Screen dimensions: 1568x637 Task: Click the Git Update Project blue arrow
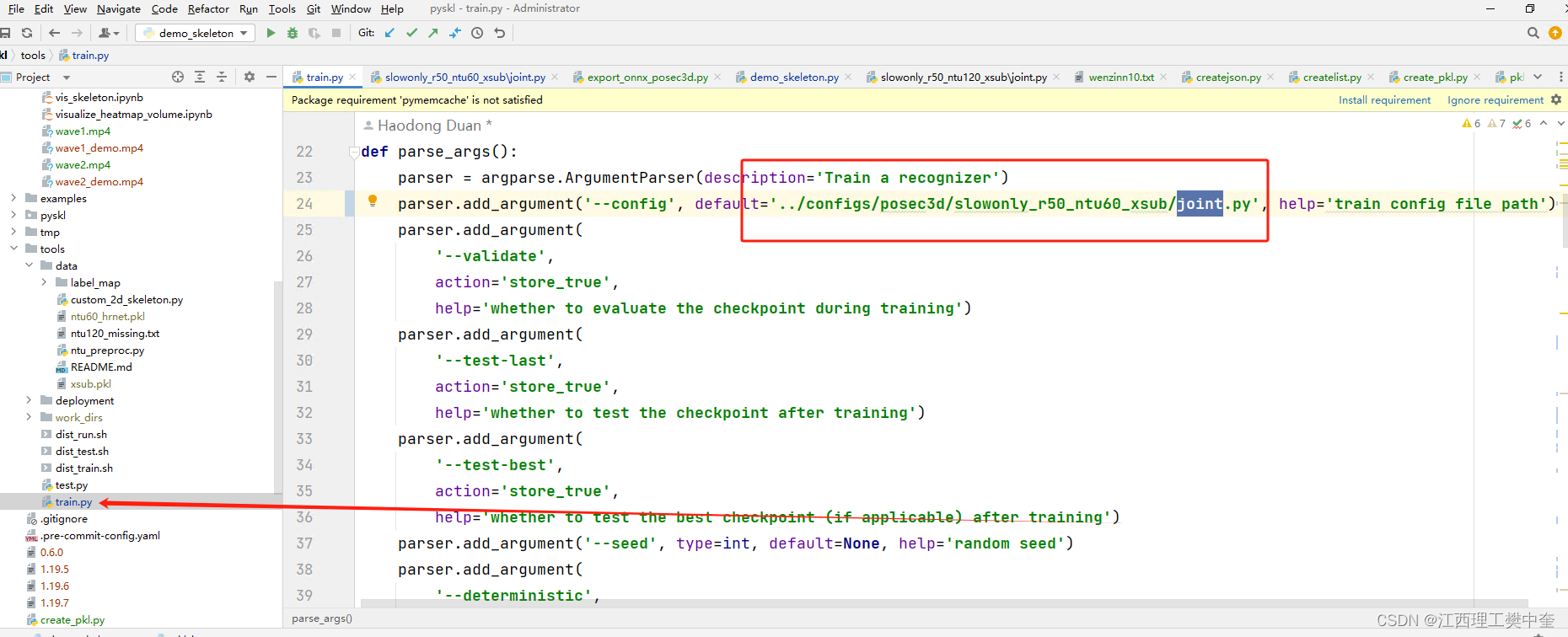(x=389, y=33)
